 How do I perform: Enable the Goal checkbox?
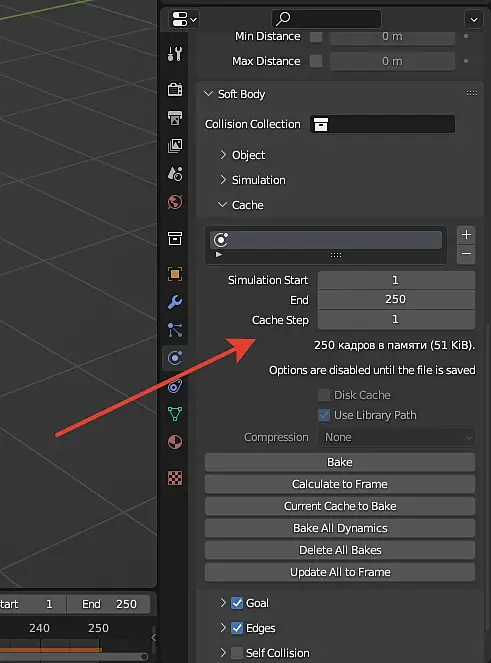pos(237,603)
